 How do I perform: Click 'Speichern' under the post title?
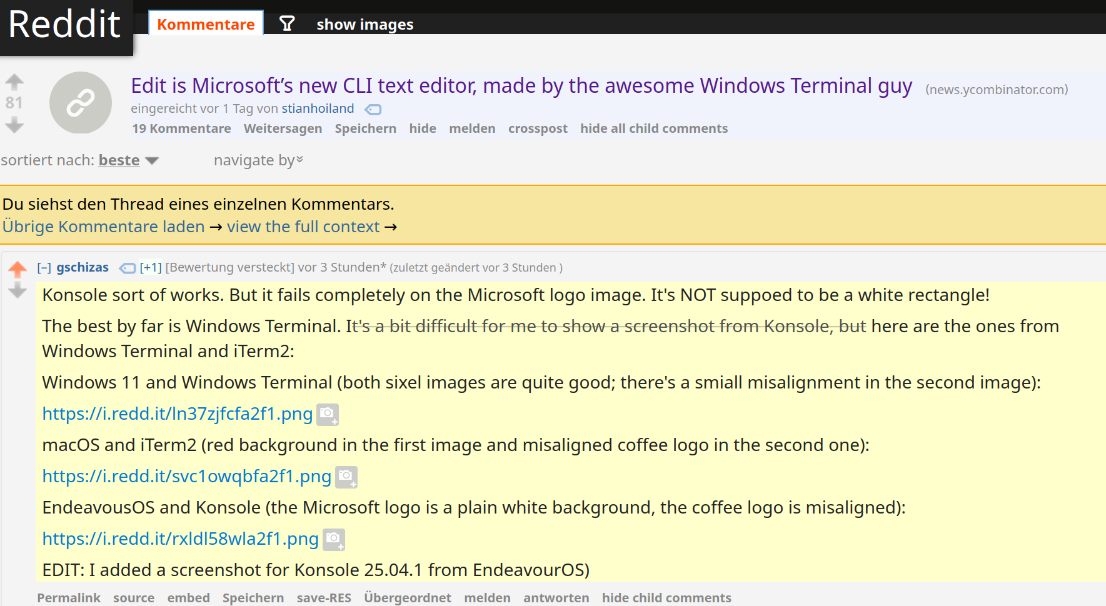pos(365,128)
